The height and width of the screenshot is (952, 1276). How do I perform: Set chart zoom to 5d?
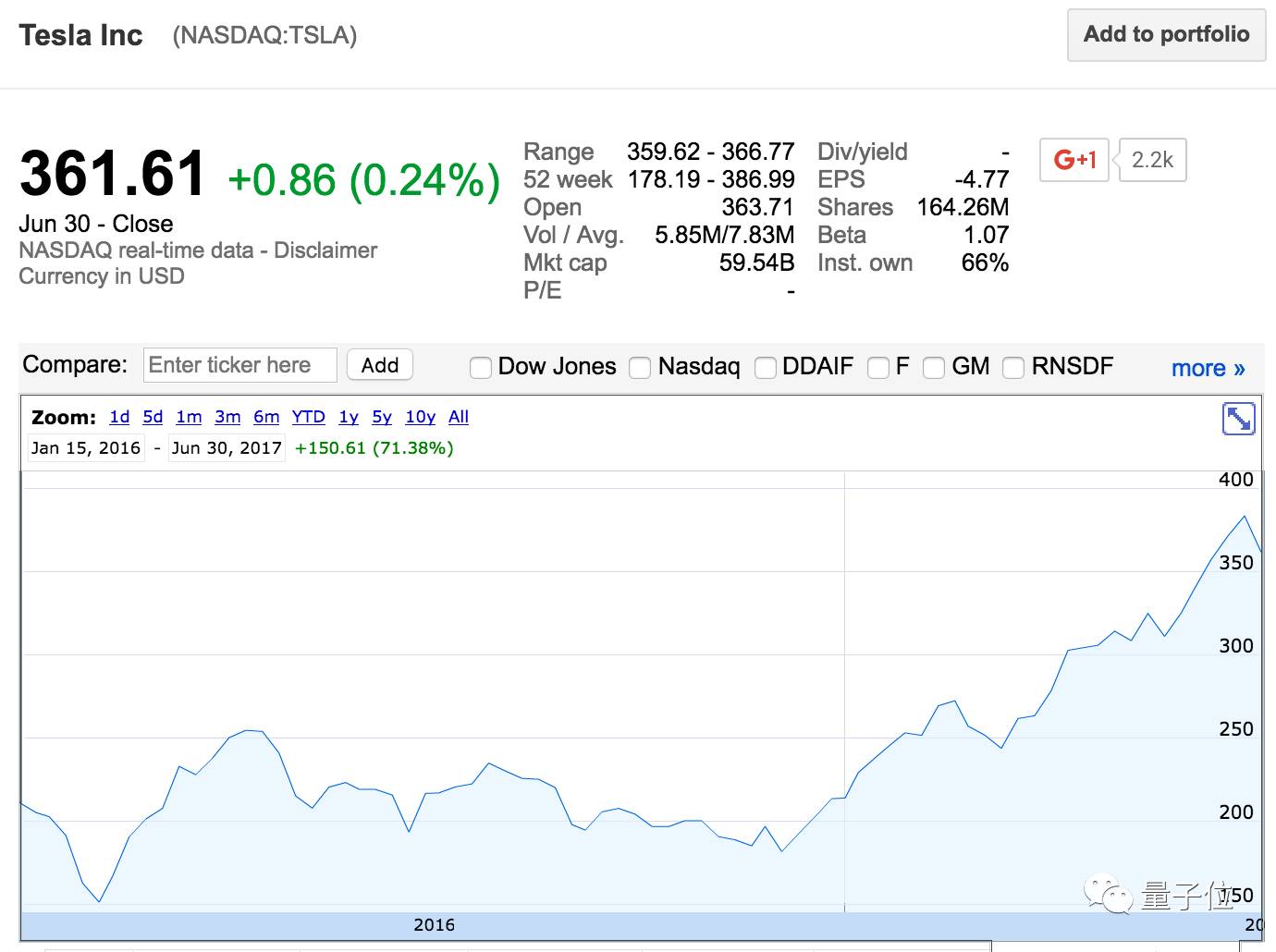pos(153,417)
